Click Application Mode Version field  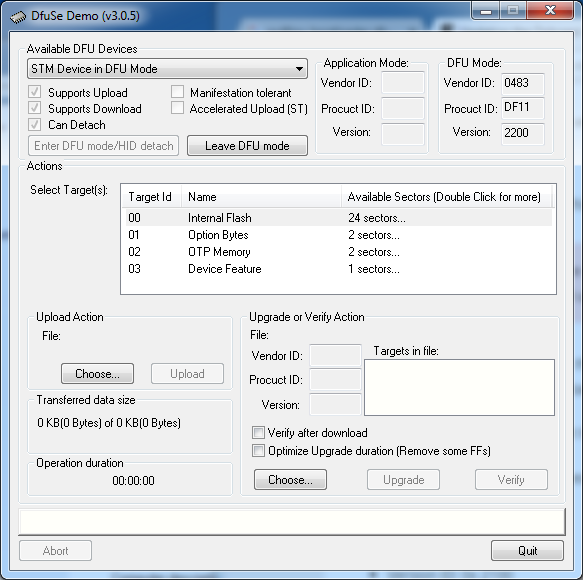click(403, 134)
